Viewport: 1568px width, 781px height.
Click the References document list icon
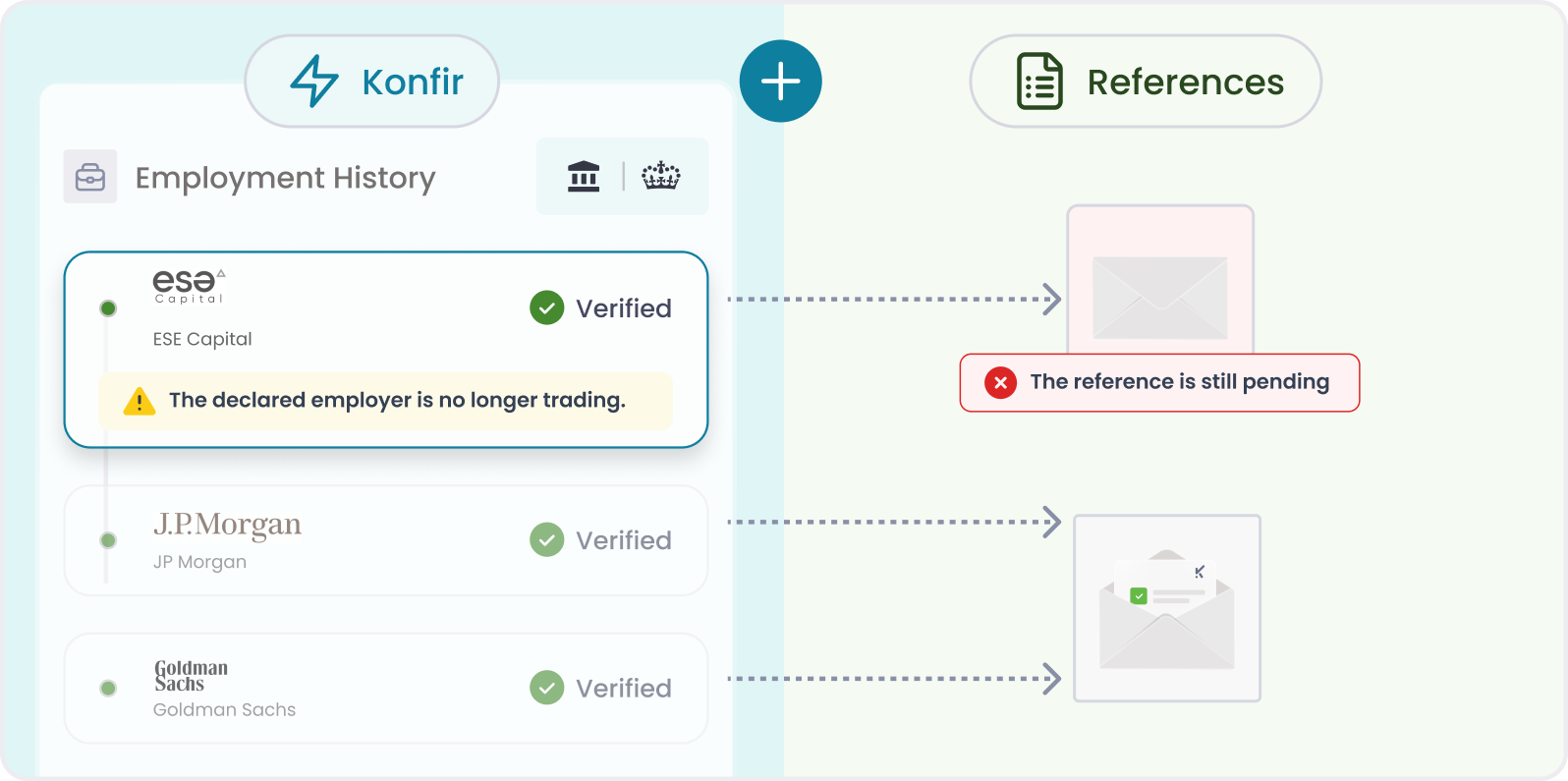tap(1039, 82)
